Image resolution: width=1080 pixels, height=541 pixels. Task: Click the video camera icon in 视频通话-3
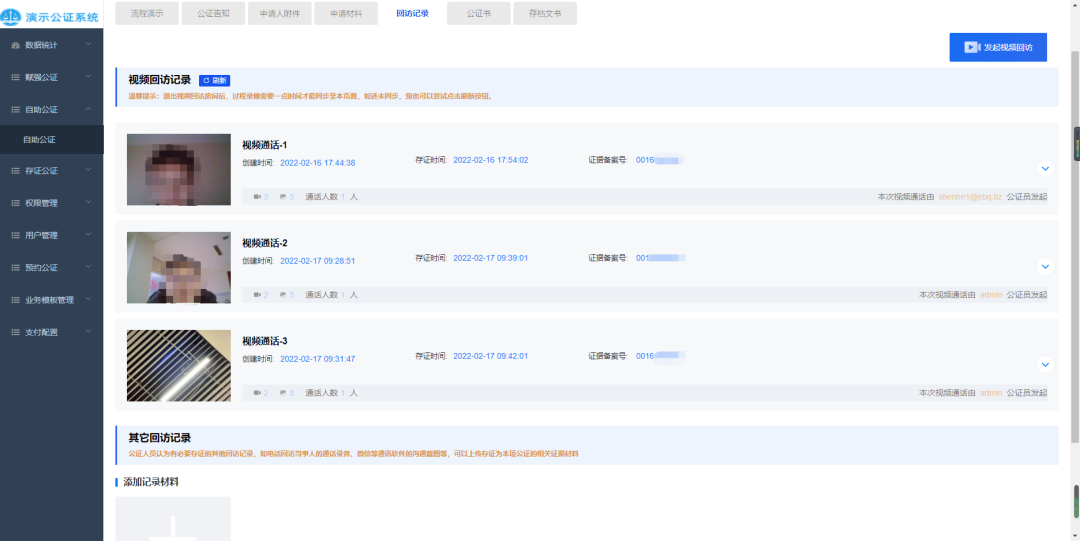pos(257,393)
